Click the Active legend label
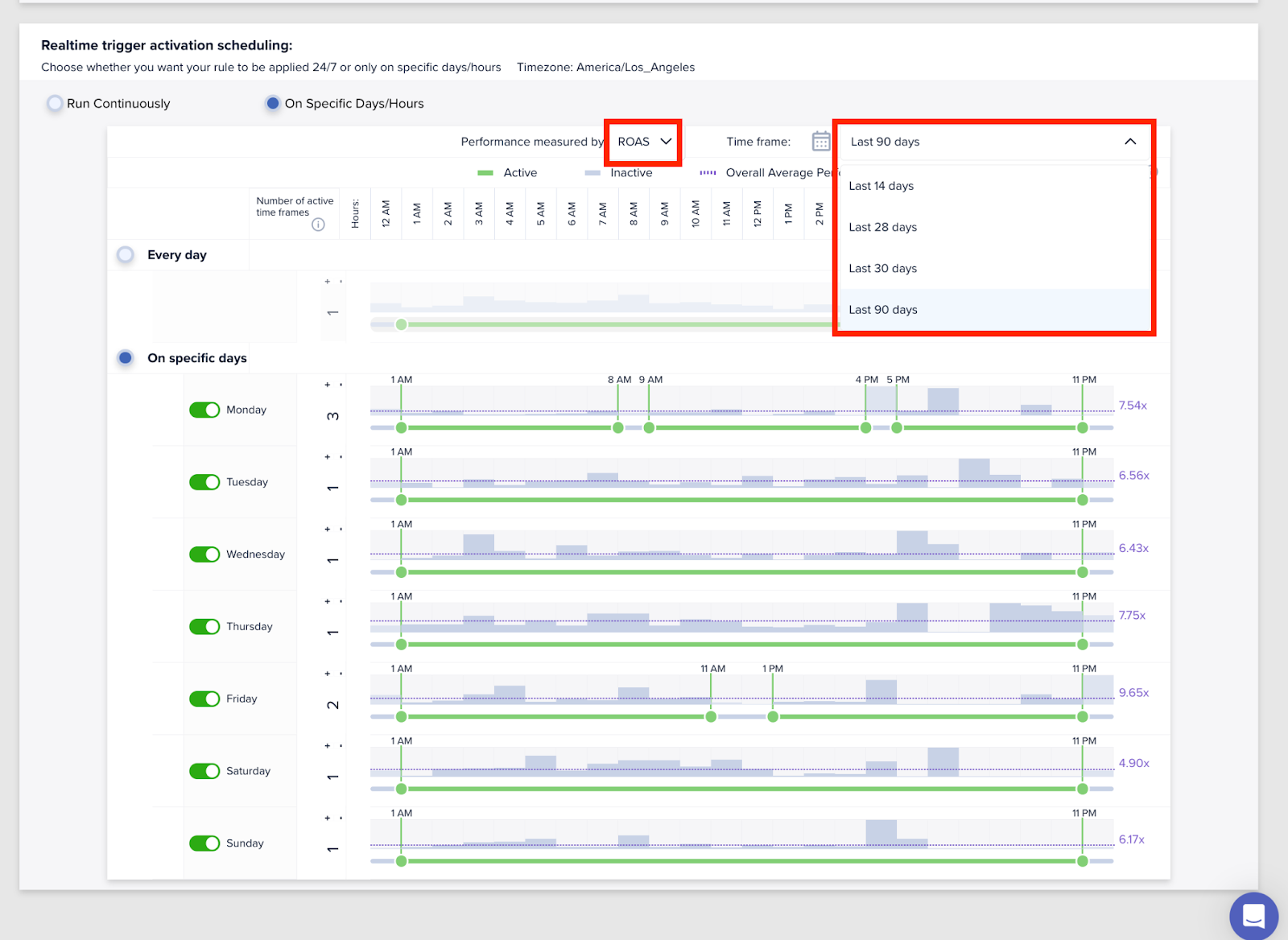Image resolution: width=1288 pixels, height=940 pixels. [520, 173]
